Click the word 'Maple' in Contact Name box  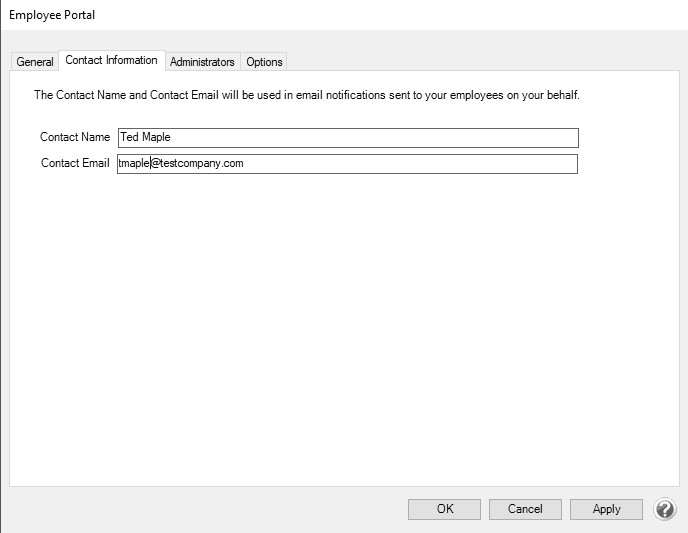pos(157,137)
